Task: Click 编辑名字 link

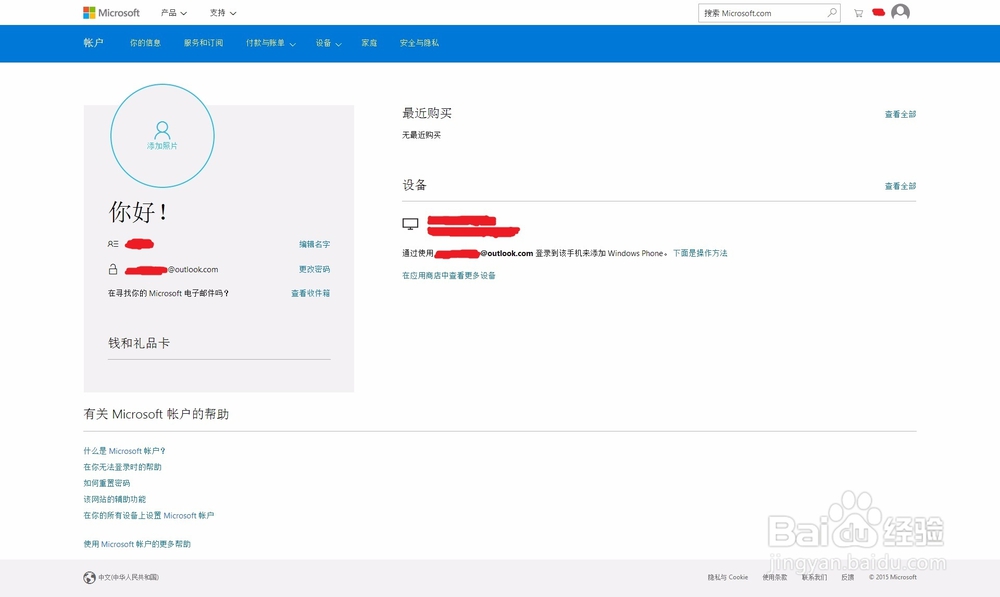Action: click(x=314, y=244)
